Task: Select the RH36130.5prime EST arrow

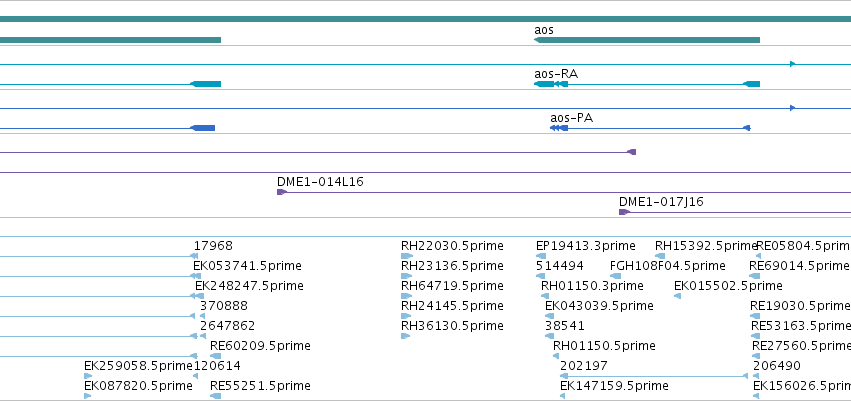Action: click(405, 336)
